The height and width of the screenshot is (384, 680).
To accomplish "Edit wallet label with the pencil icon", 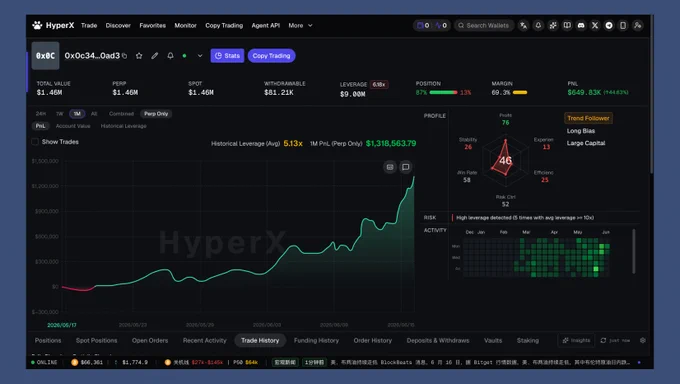I will (x=154, y=56).
